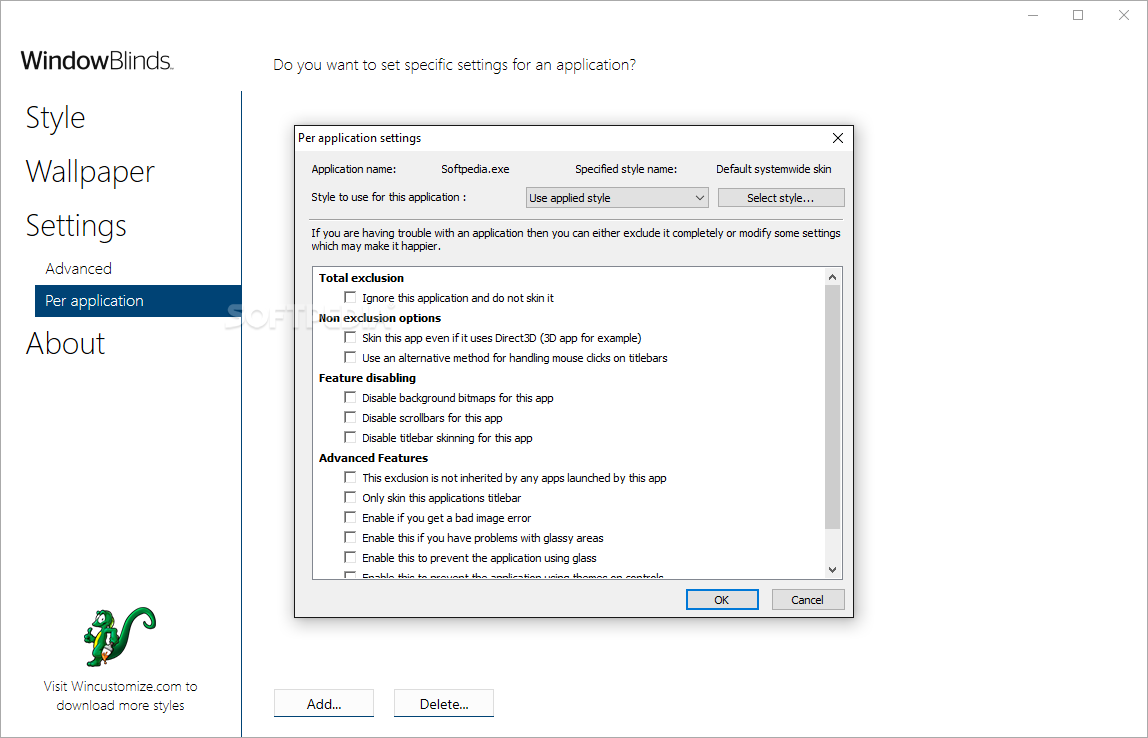Check Disable scrollbars for this app
The height and width of the screenshot is (738, 1148).
(x=350, y=417)
